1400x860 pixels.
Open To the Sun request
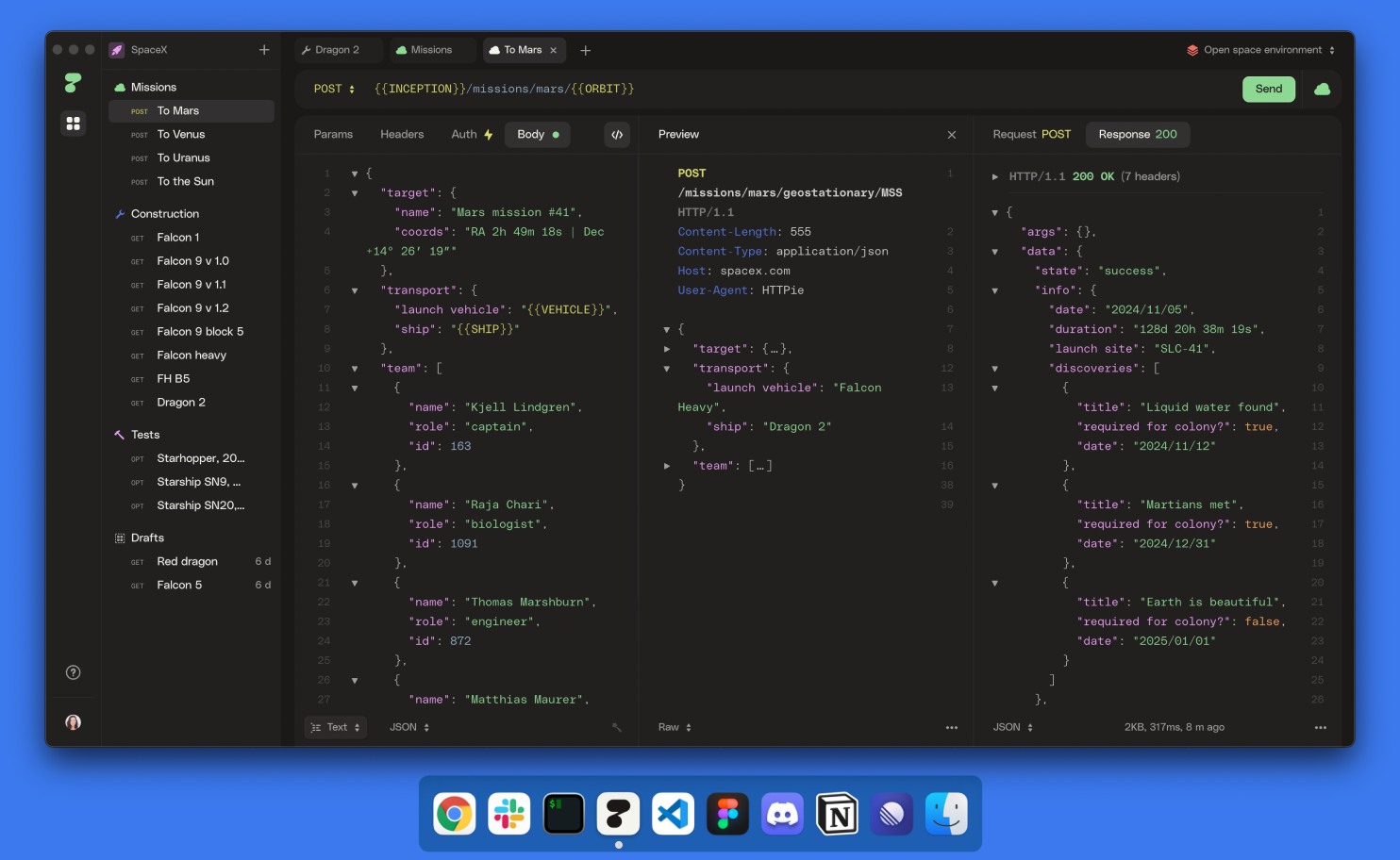tap(192, 182)
